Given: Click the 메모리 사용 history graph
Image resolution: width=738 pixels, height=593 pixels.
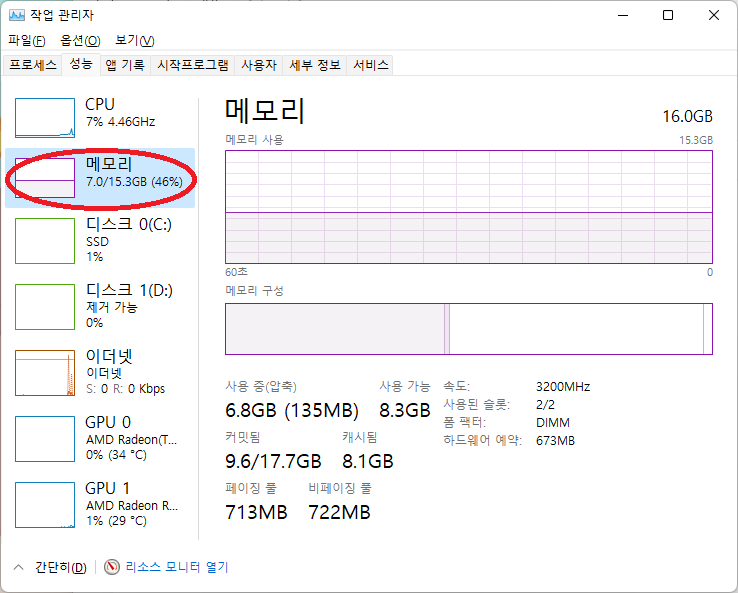Looking at the screenshot, I should point(469,207).
